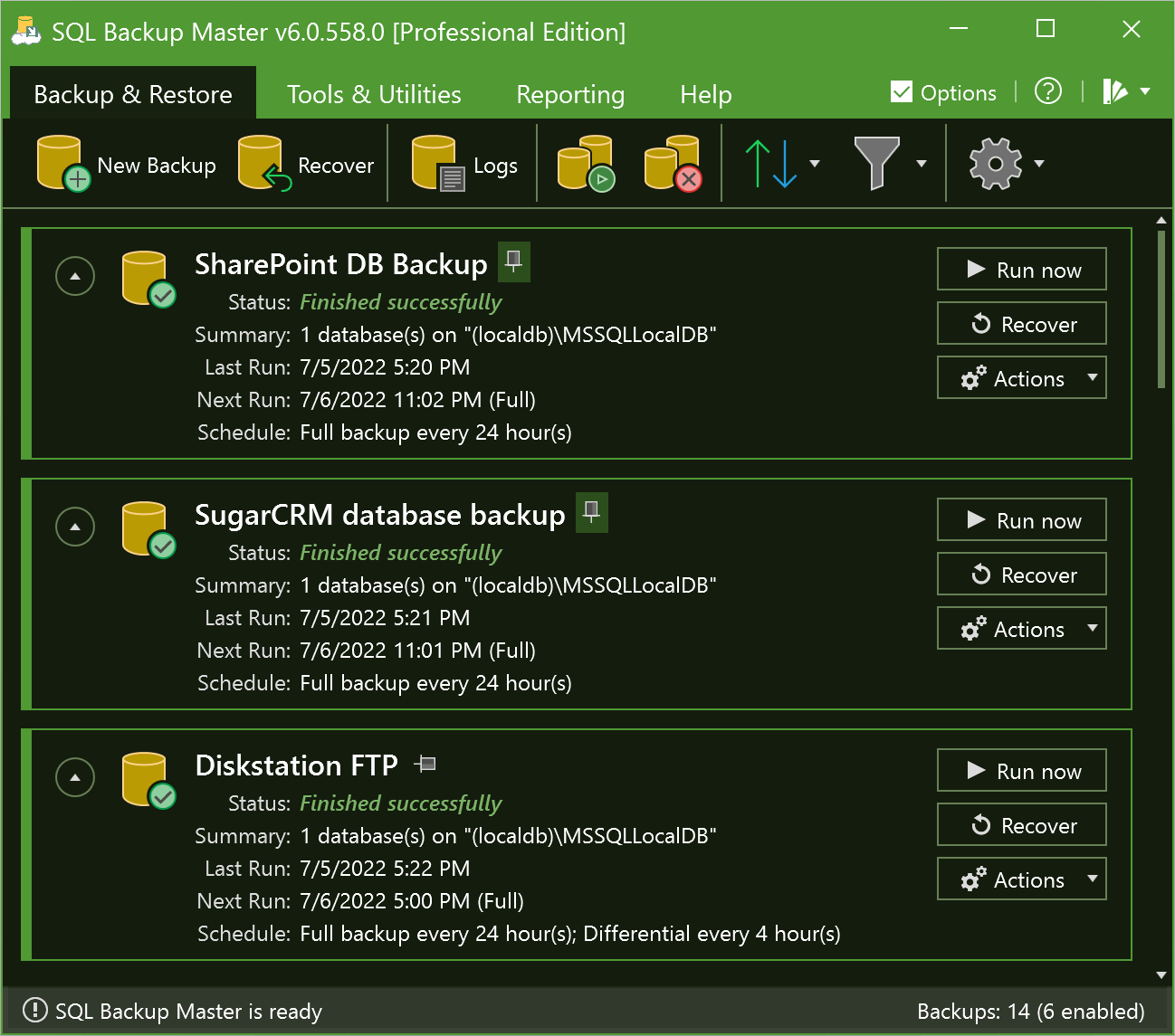Click the SharePoint DB Backup database icon
This screenshot has height=1036, width=1175.
[x=148, y=279]
